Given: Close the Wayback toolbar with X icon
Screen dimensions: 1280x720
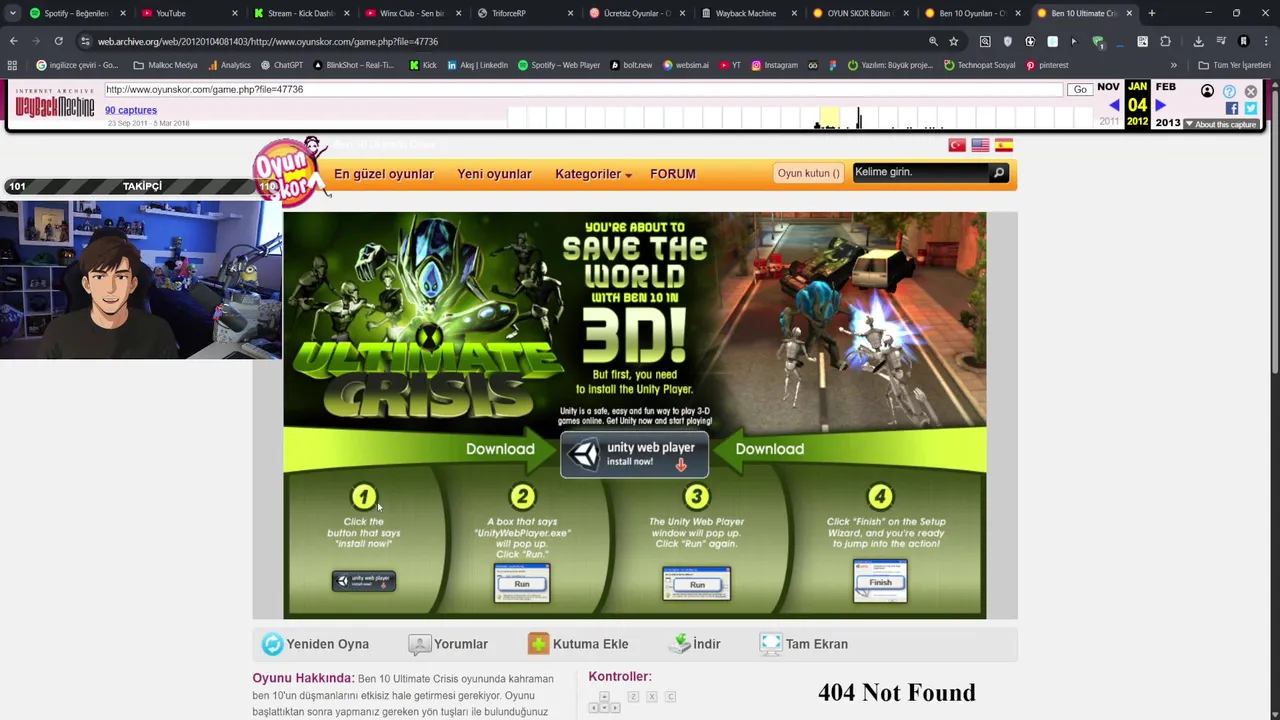Looking at the screenshot, I should (1251, 91).
